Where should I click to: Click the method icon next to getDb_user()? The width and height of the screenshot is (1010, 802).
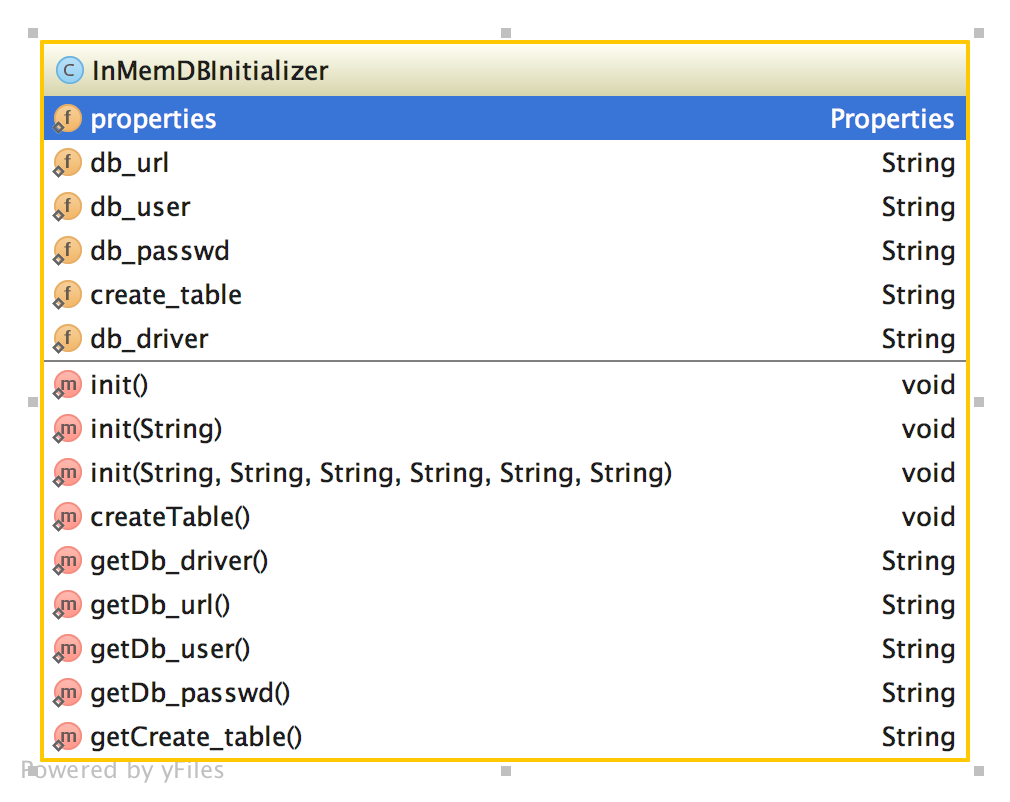(67, 649)
